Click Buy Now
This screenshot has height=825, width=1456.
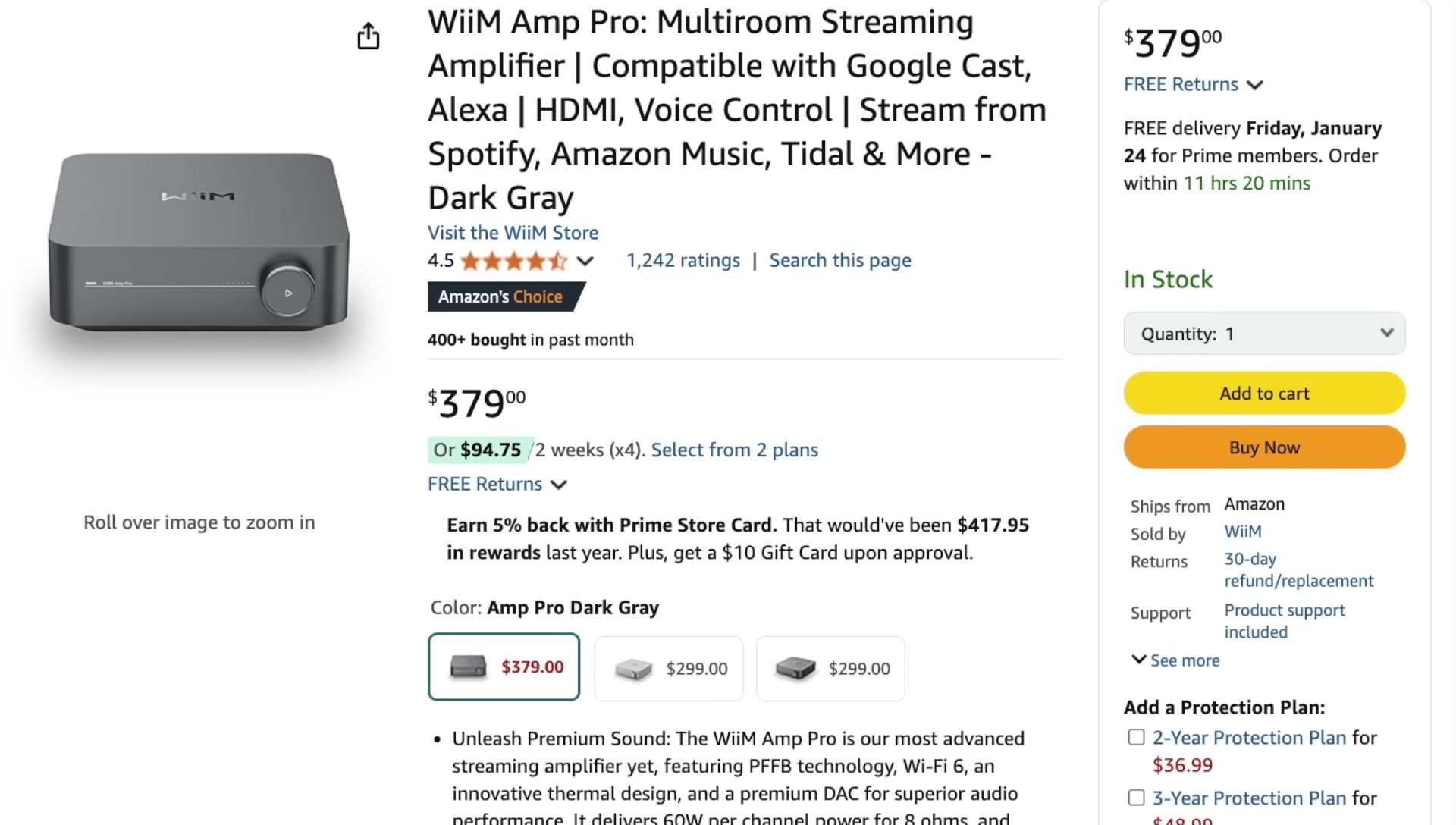click(1263, 447)
